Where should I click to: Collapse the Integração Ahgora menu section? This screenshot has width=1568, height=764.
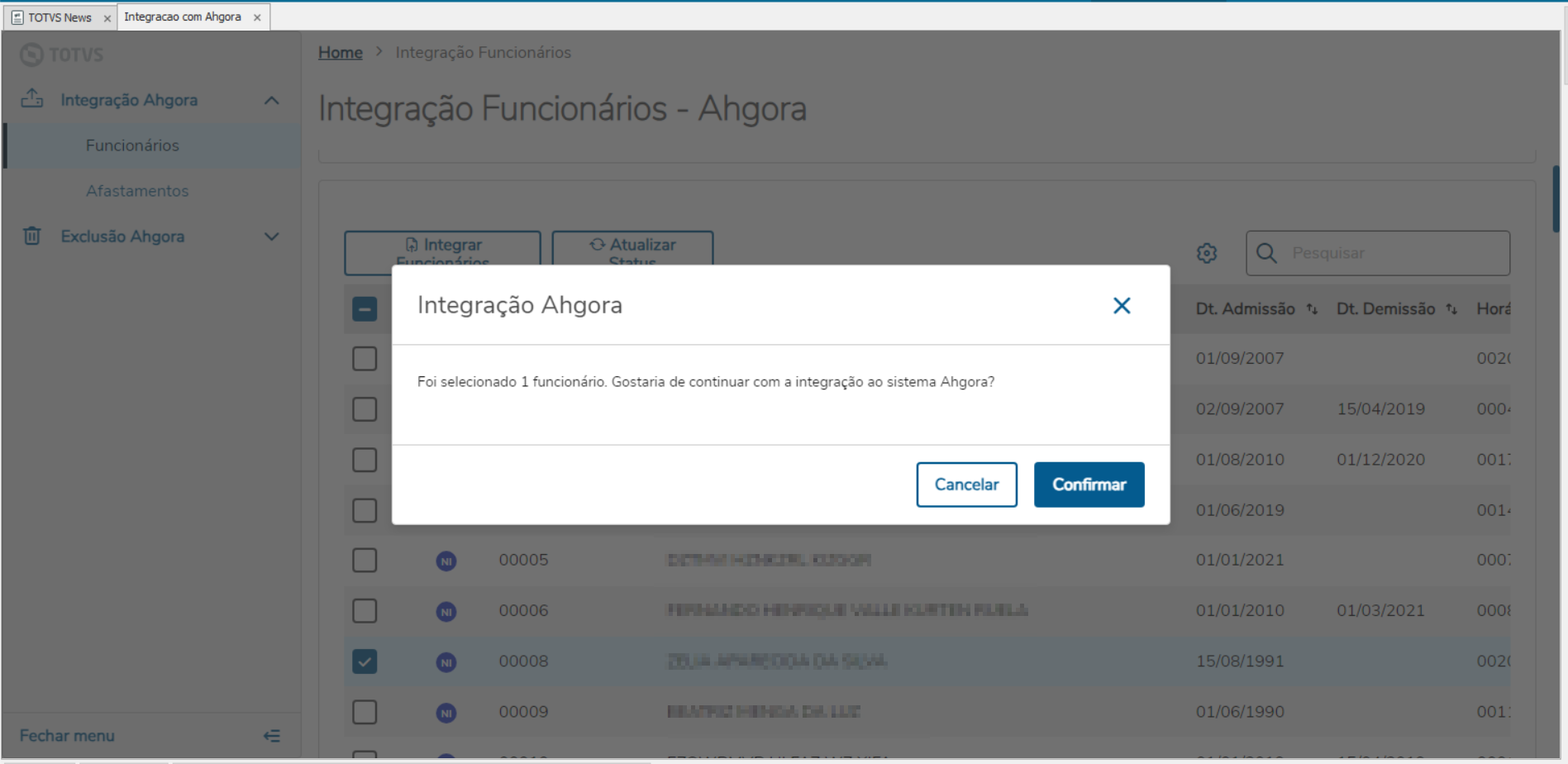(x=271, y=99)
